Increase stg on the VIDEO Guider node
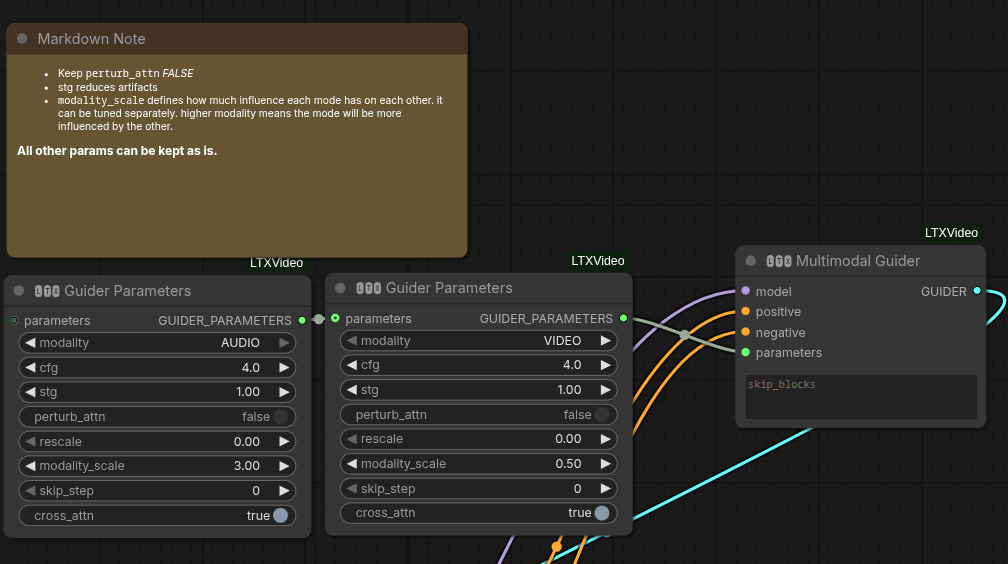 click(x=606, y=390)
